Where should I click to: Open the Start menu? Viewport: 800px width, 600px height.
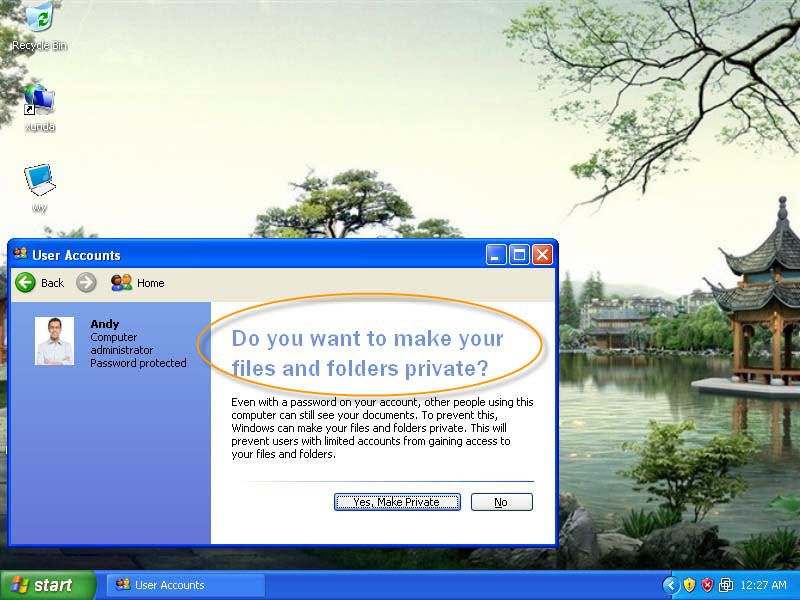(x=47, y=585)
